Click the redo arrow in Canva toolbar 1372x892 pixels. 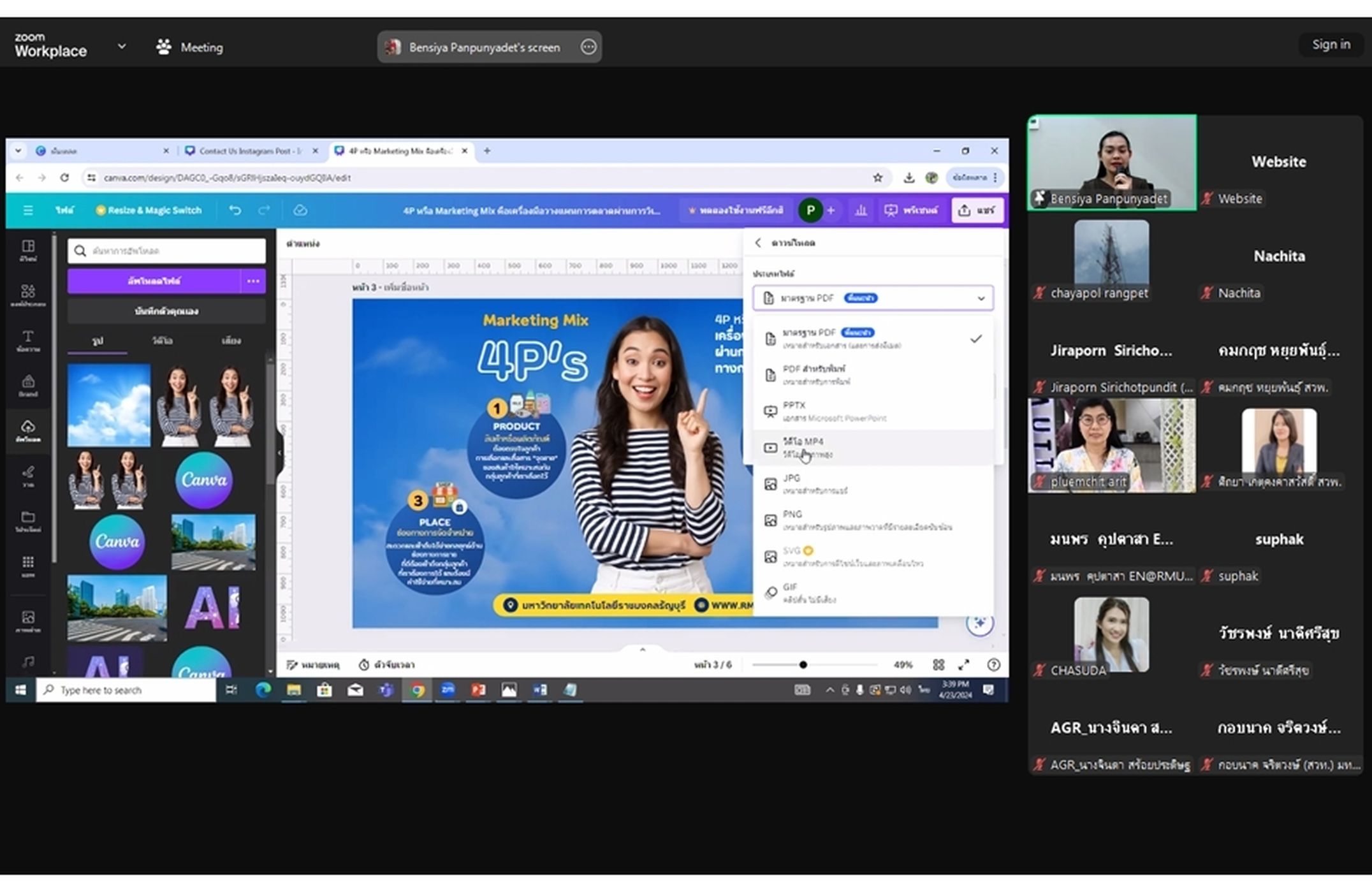click(x=264, y=210)
